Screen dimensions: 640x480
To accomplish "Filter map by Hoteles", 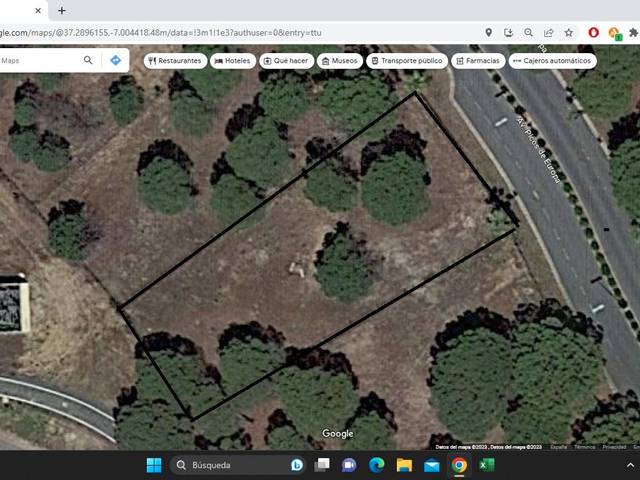I will 233,61.
